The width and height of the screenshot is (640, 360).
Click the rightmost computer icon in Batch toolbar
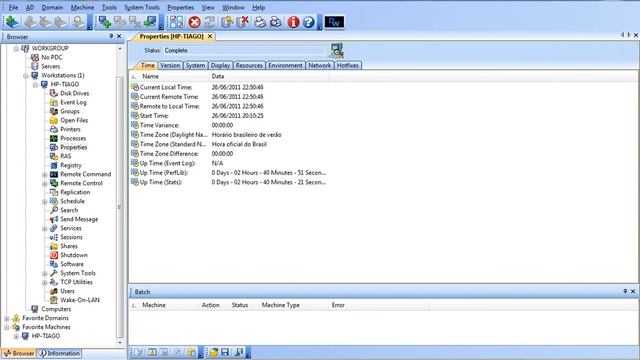(239, 352)
